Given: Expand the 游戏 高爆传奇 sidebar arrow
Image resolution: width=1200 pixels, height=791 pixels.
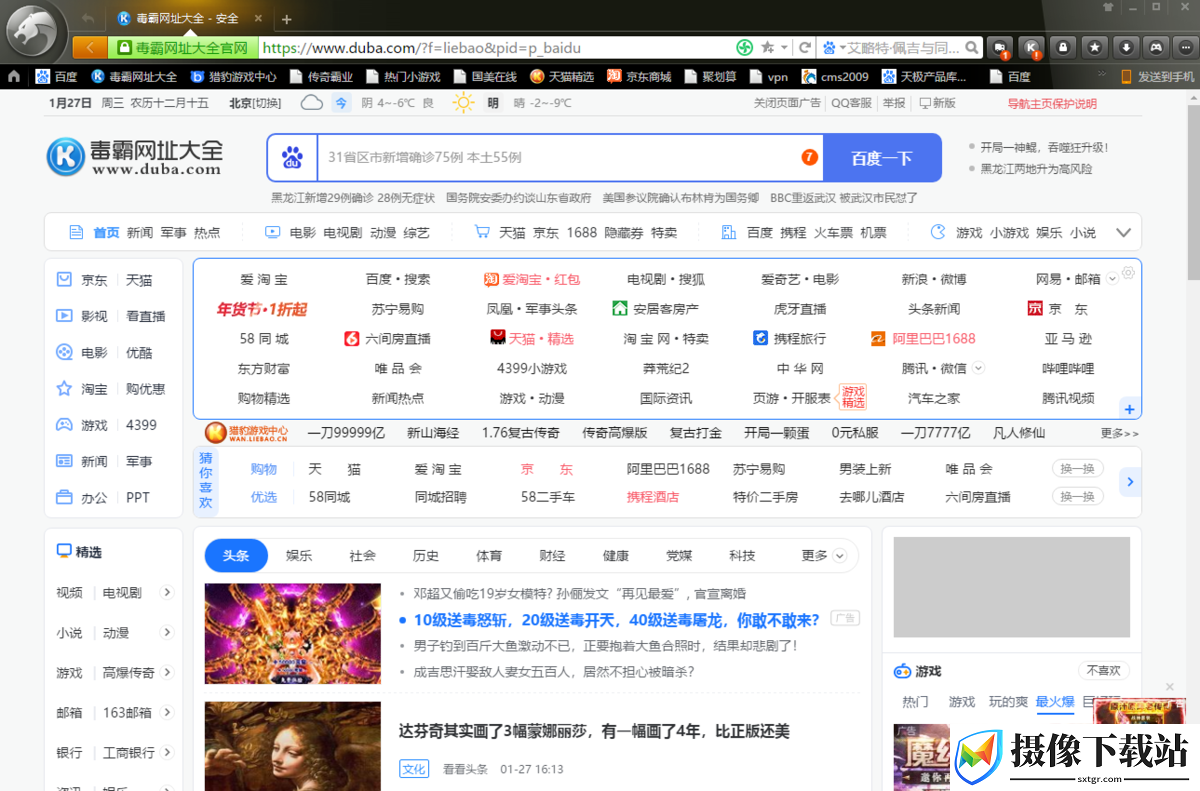Looking at the screenshot, I should (x=167, y=672).
